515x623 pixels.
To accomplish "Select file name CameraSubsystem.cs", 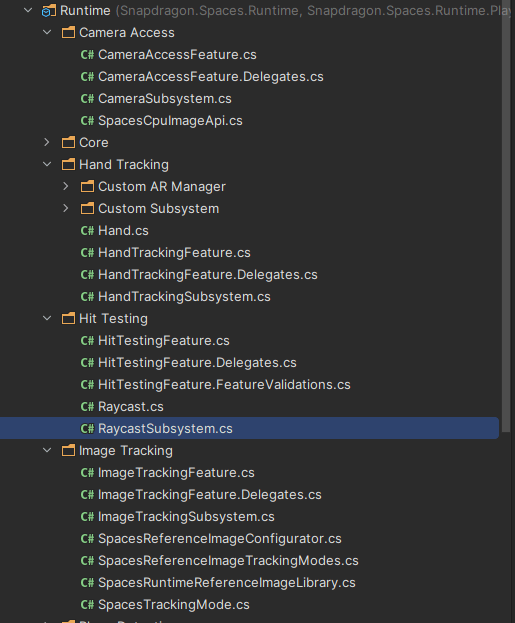I will [165, 99].
